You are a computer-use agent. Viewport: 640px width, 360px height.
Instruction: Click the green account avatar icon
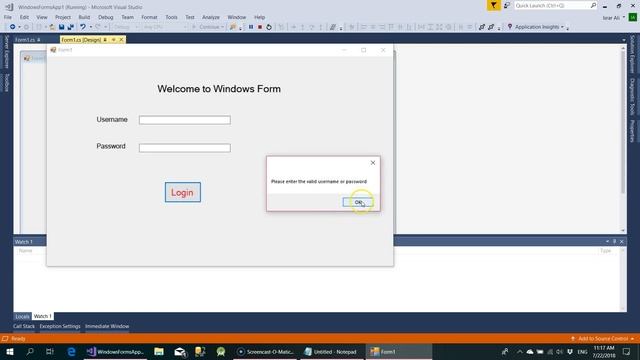[633, 17]
